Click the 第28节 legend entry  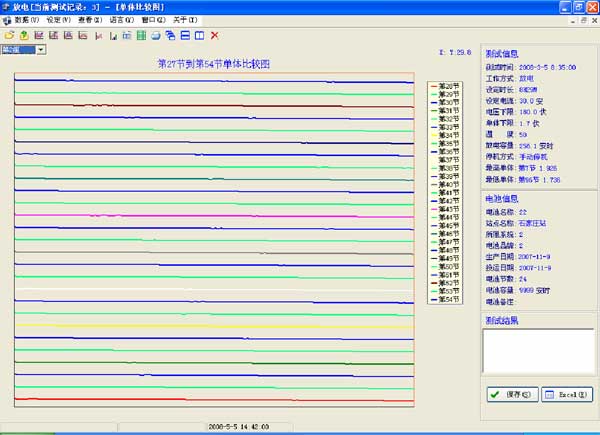445,86
